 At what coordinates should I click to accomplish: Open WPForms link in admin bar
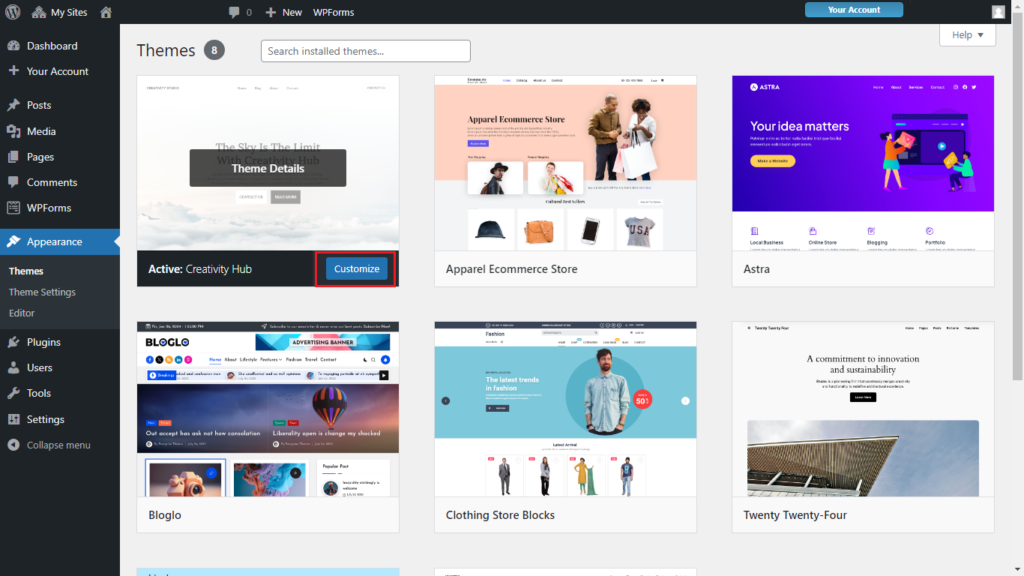point(335,12)
